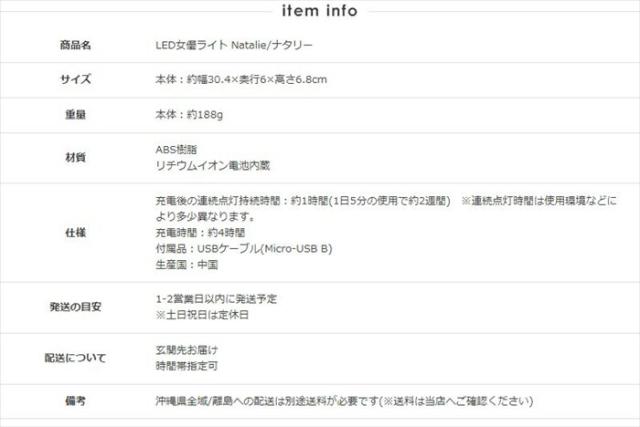Viewport: 640px width, 427px height.
Task: Click the '※土日祝日は定休日' note
Action: tap(202, 315)
